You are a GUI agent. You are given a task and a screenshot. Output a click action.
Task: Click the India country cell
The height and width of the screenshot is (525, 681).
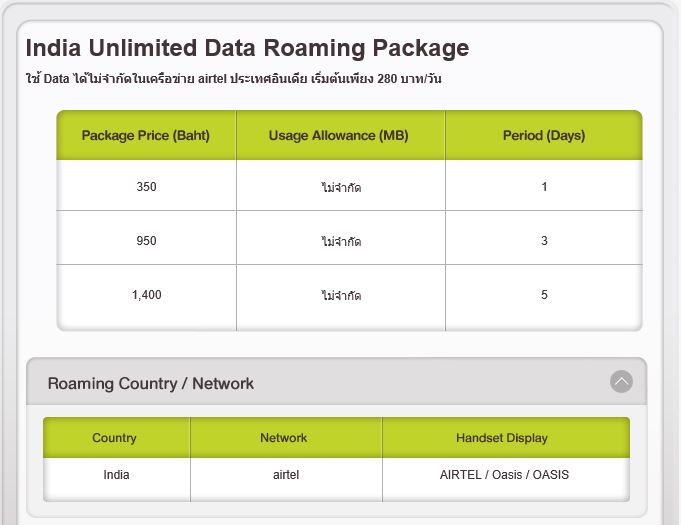(116, 474)
